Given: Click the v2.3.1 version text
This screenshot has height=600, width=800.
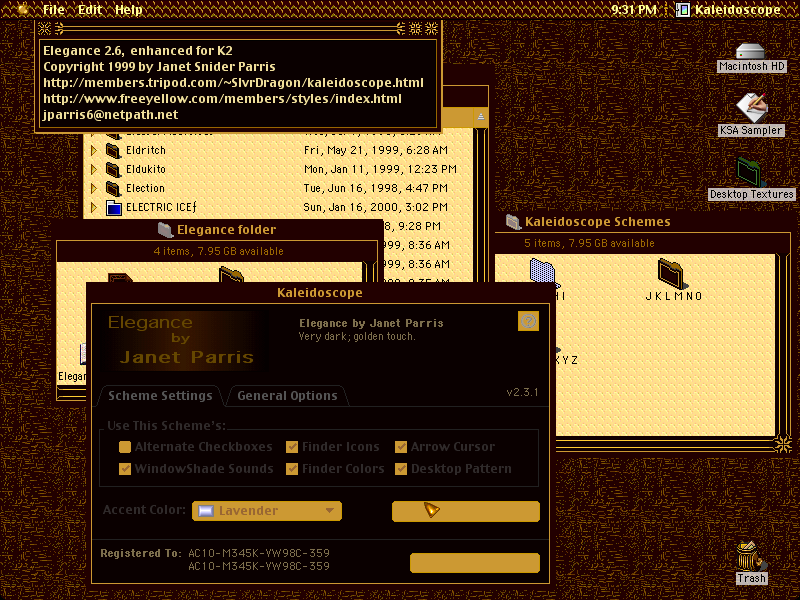Looking at the screenshot, I should click(522, 392).
